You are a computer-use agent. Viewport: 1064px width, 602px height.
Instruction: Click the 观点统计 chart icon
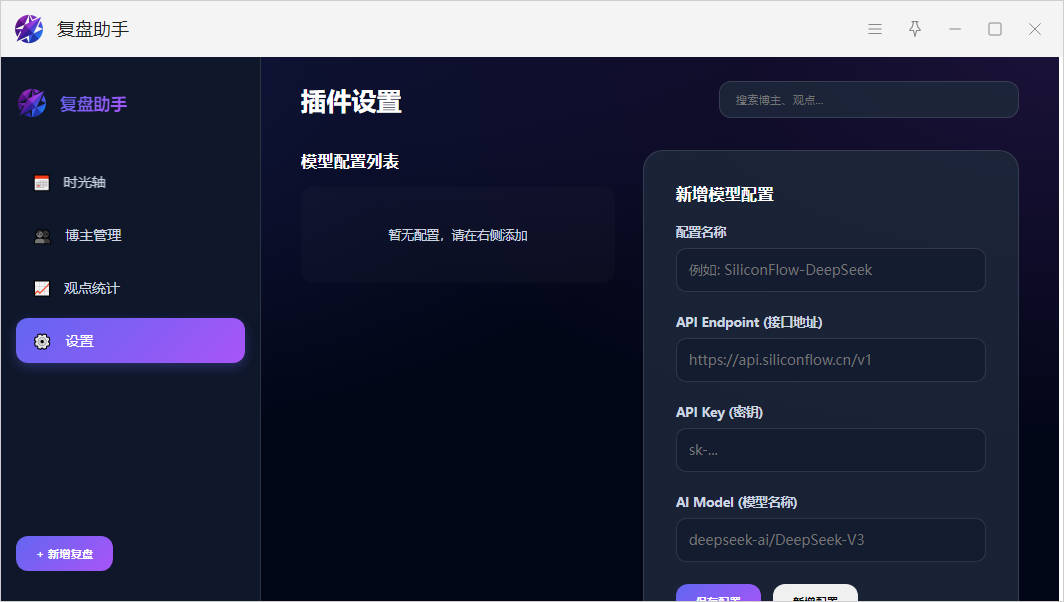[x=41, y=289]
